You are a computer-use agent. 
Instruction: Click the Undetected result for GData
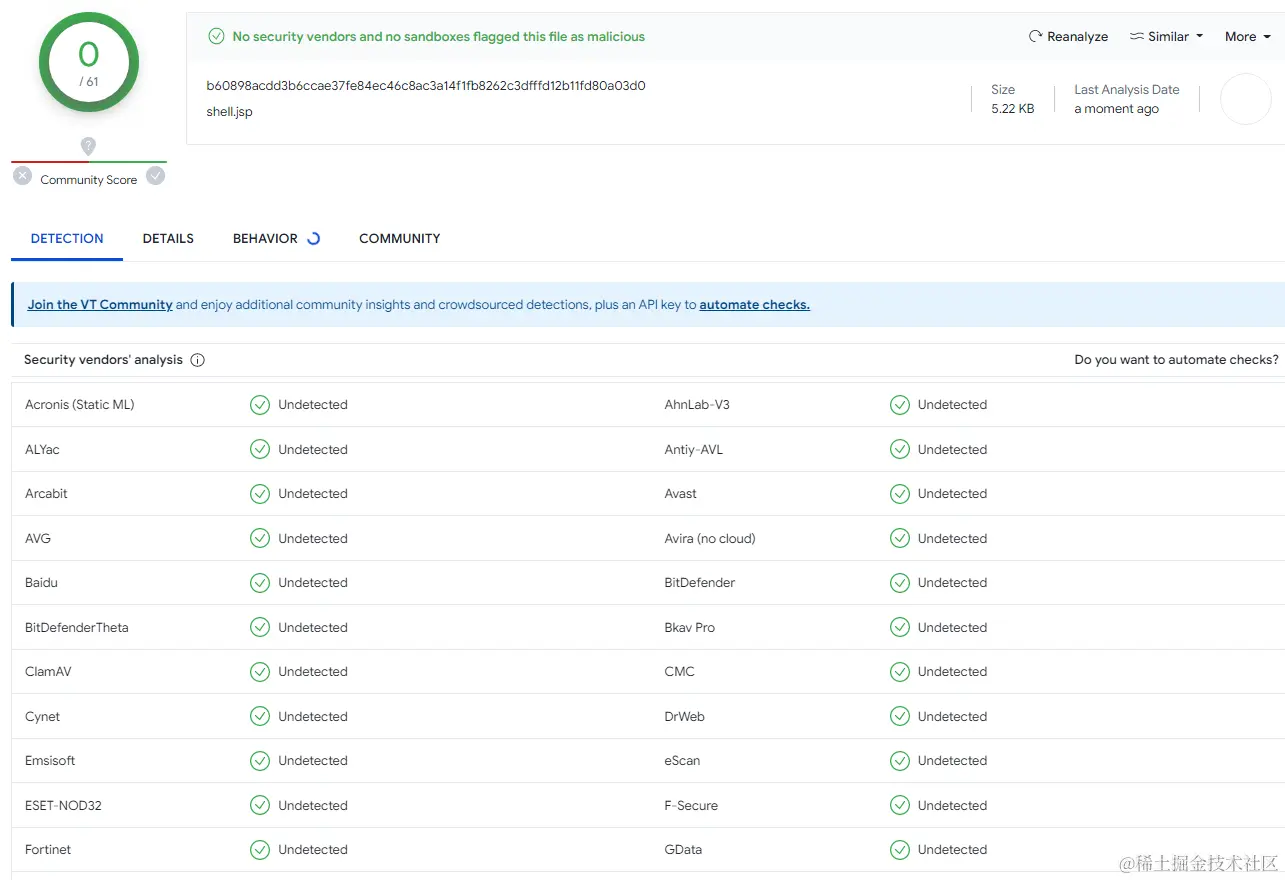click(952, 850)
